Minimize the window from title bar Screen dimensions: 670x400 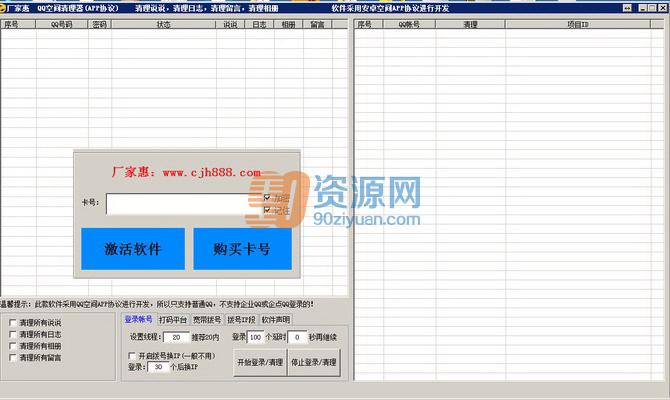tap(642, 8)
